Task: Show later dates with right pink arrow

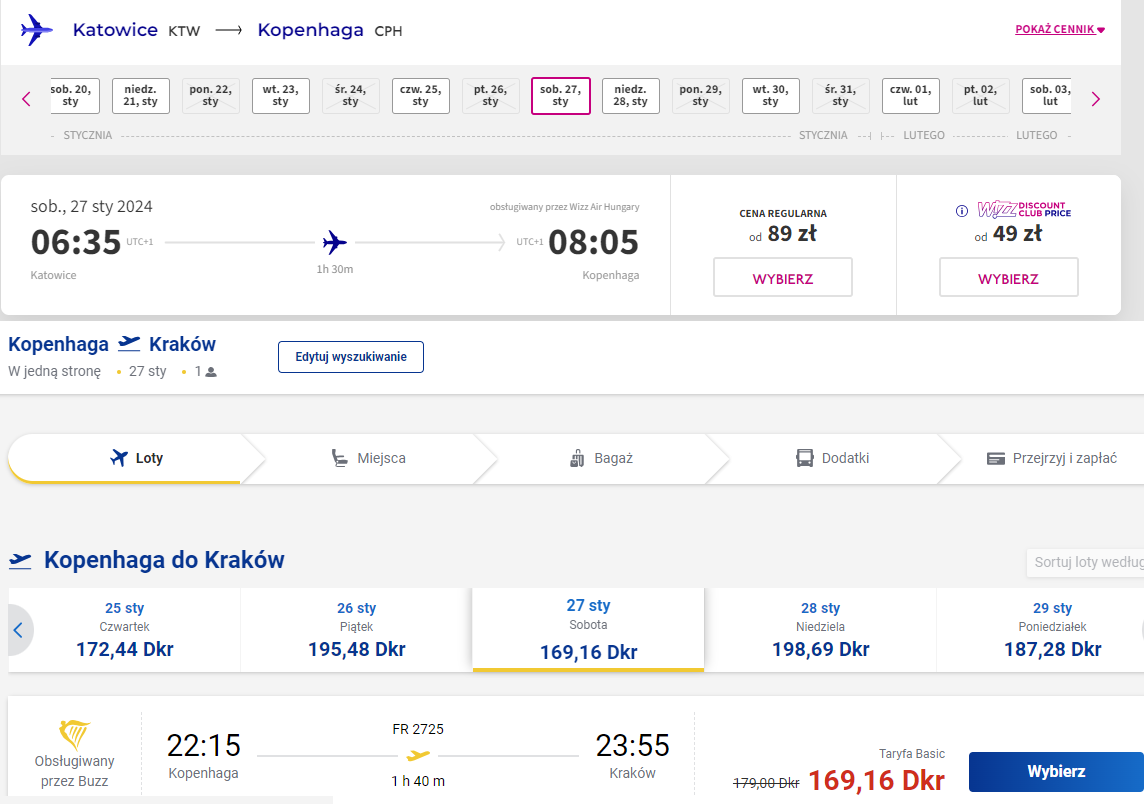Action: pos(1095,99)
